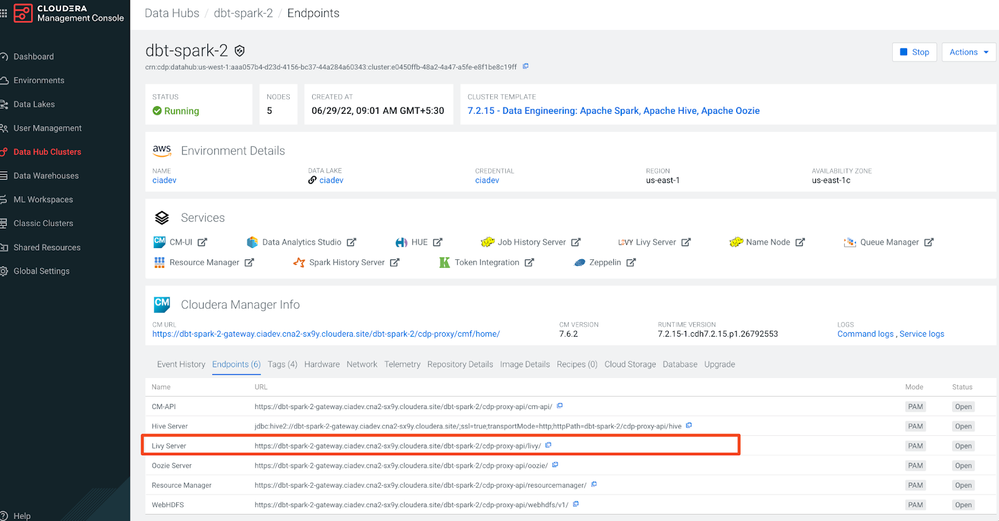Open Service logs link
Image resolution: width=999 pixels, height=521 pixels.
922,334
